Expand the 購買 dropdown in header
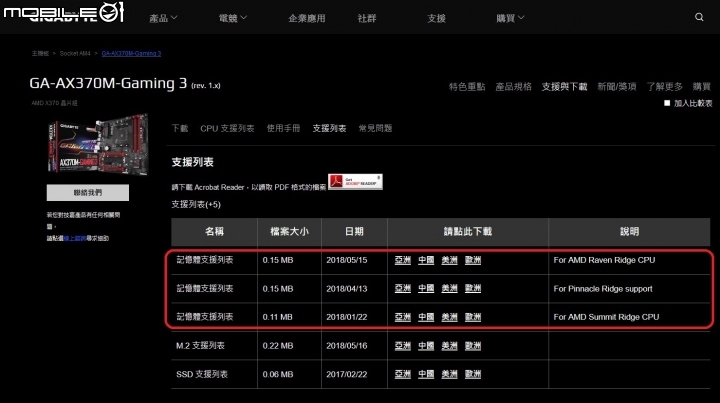 click(x=510, y=18)
